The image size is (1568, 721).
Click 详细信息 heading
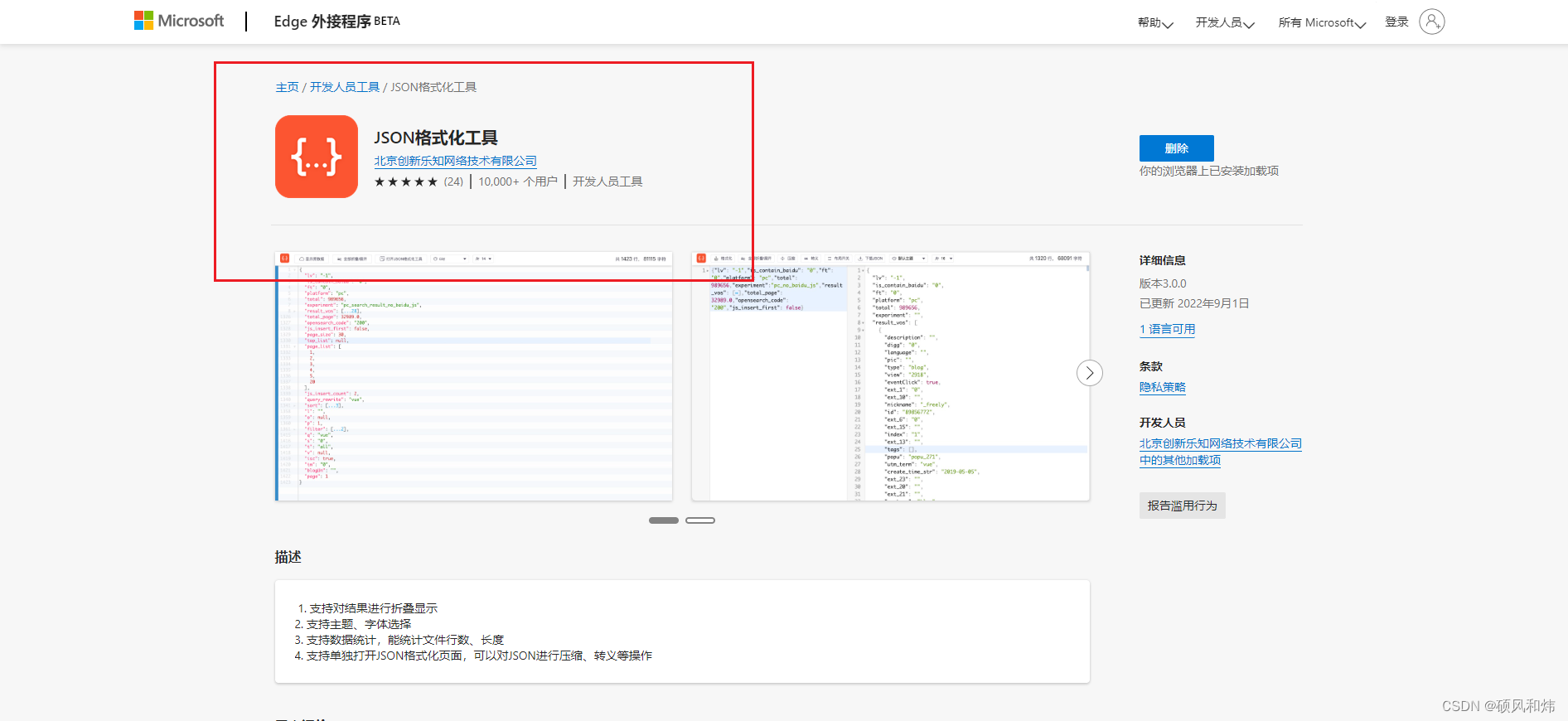pos(1163,260)
